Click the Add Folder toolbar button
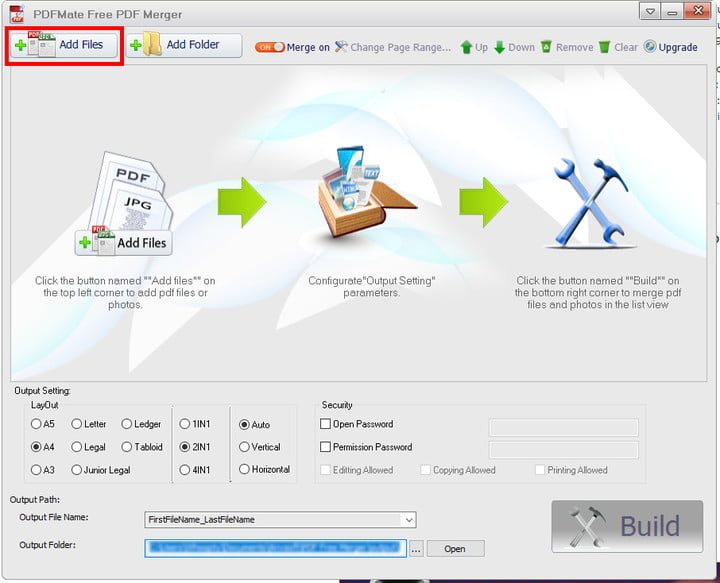This screenshot has width=720, height=583. [184, 45]
